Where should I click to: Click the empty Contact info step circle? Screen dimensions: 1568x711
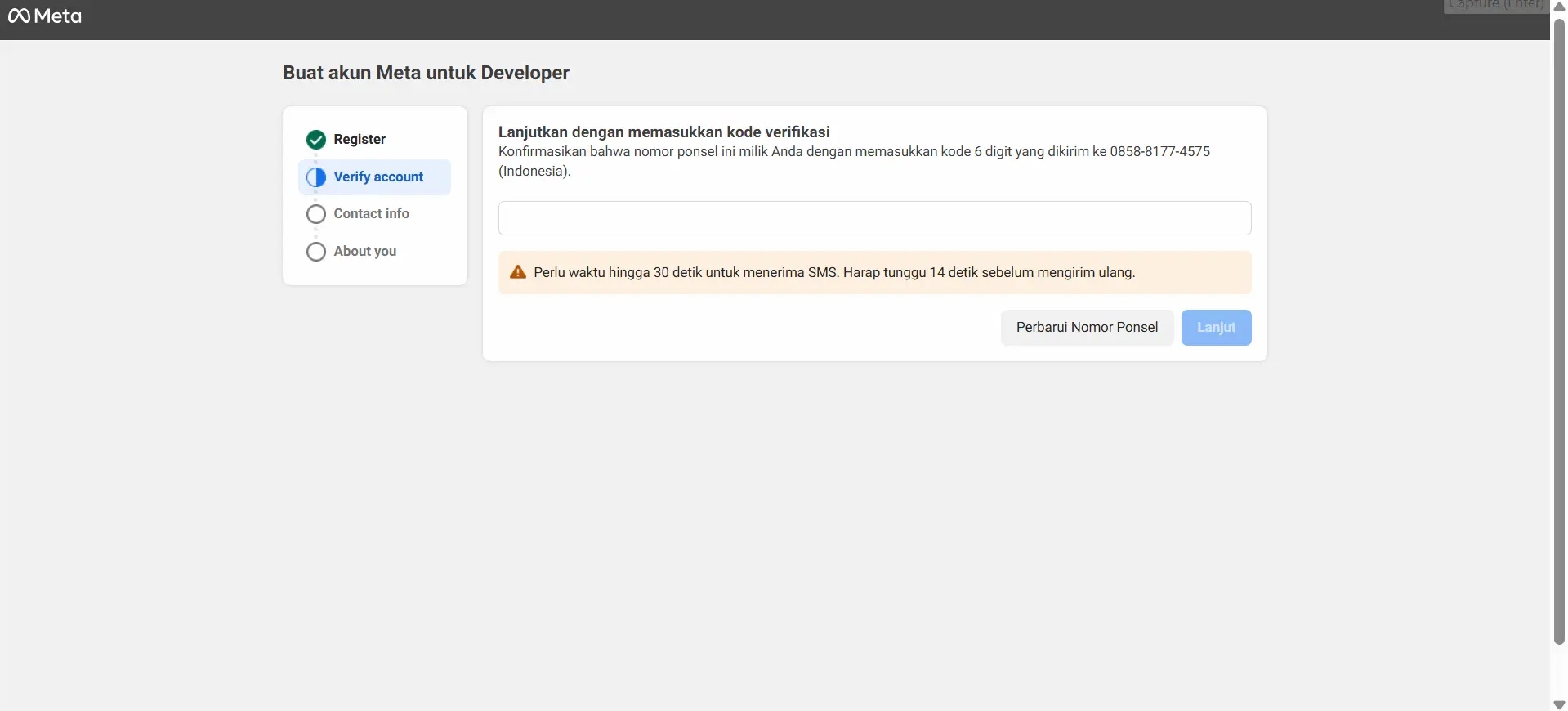coord(316,214)
